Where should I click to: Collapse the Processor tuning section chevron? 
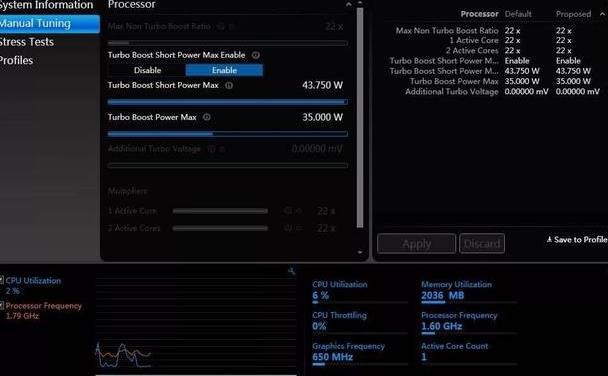pos(349,4)
